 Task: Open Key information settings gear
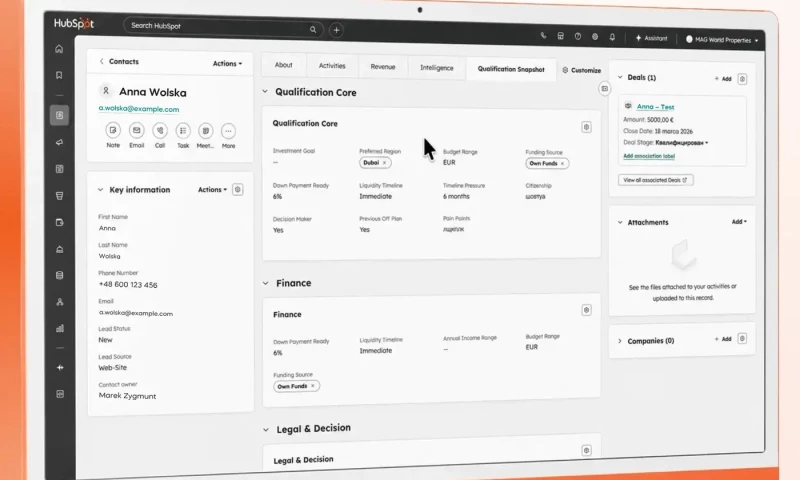[x=238, y=190]
